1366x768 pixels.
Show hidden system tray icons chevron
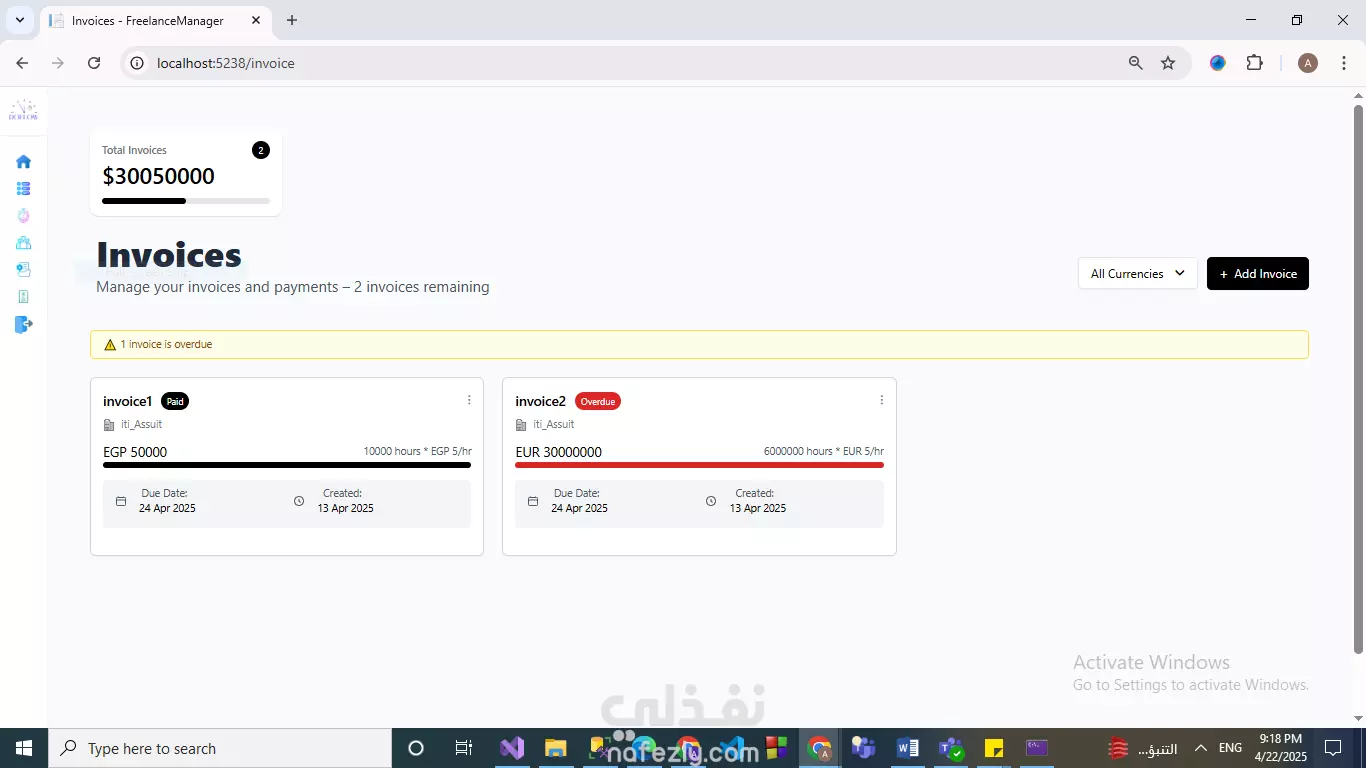point(1201,748)
